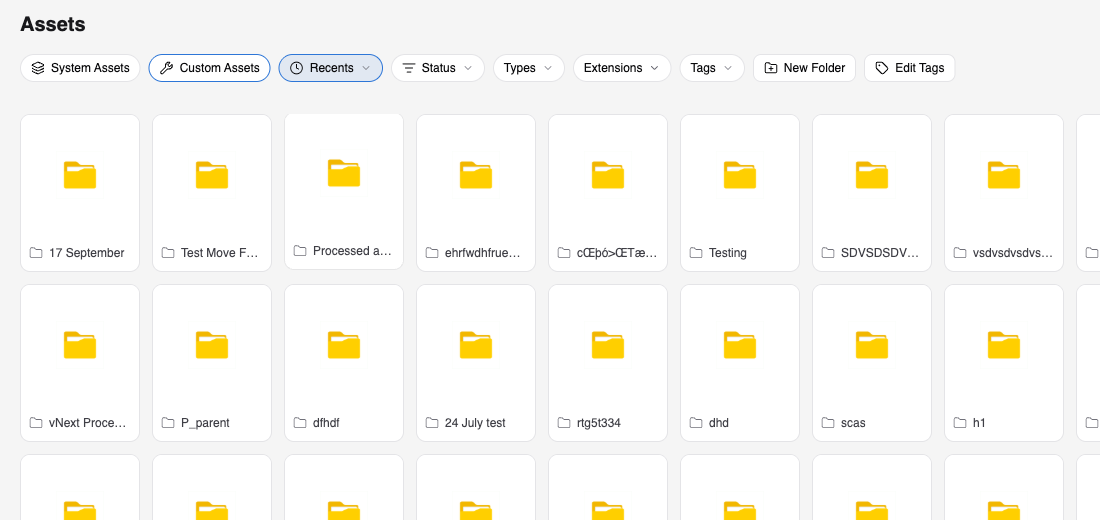Click the vsdvsdvsdvs… folder name
1100x520 pixels.
(x=1012, y=253)
